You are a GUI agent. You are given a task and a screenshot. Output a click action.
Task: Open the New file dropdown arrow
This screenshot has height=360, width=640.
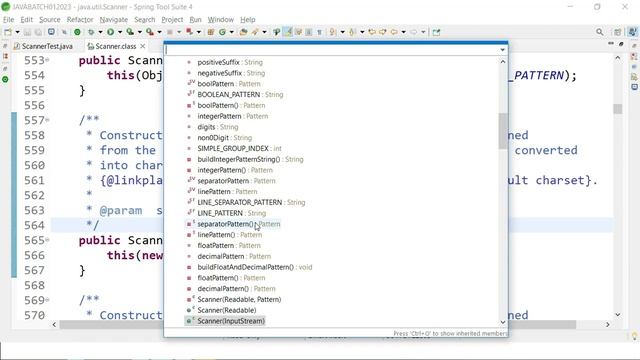(17, 32)
